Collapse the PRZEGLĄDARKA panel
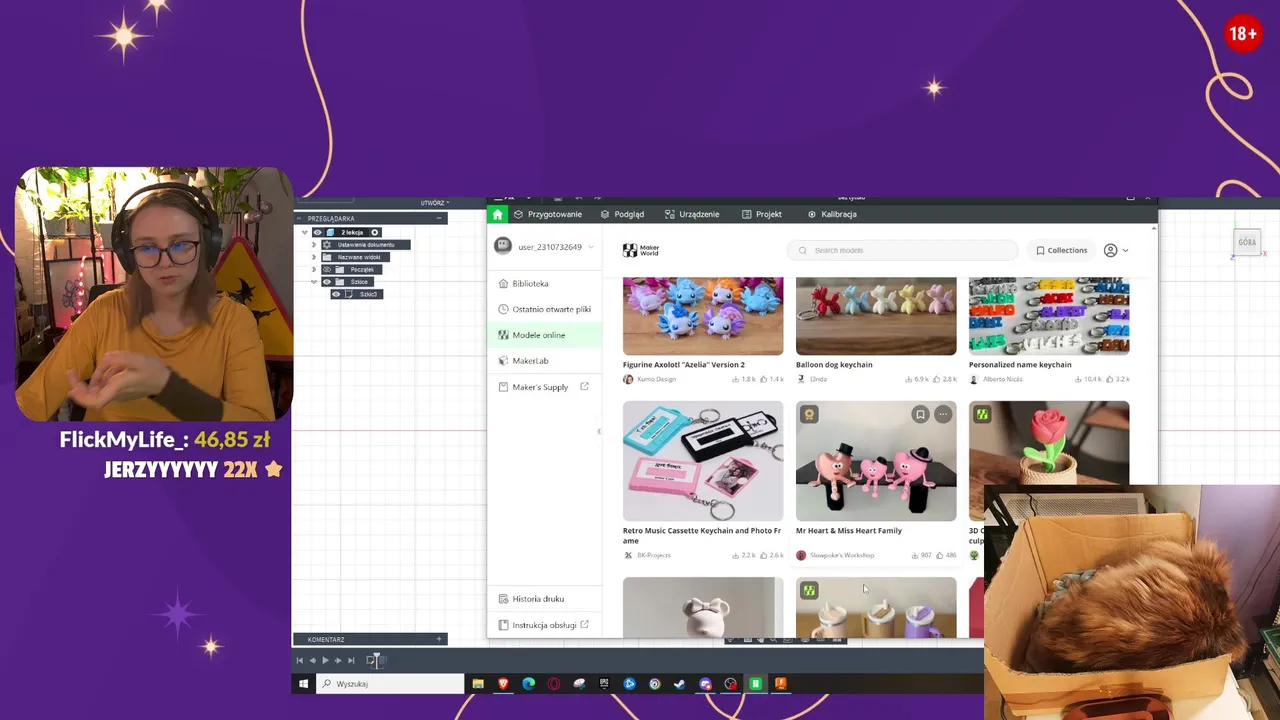The height and width of the screenshot is (720, 1280). [x=439, y=218]
